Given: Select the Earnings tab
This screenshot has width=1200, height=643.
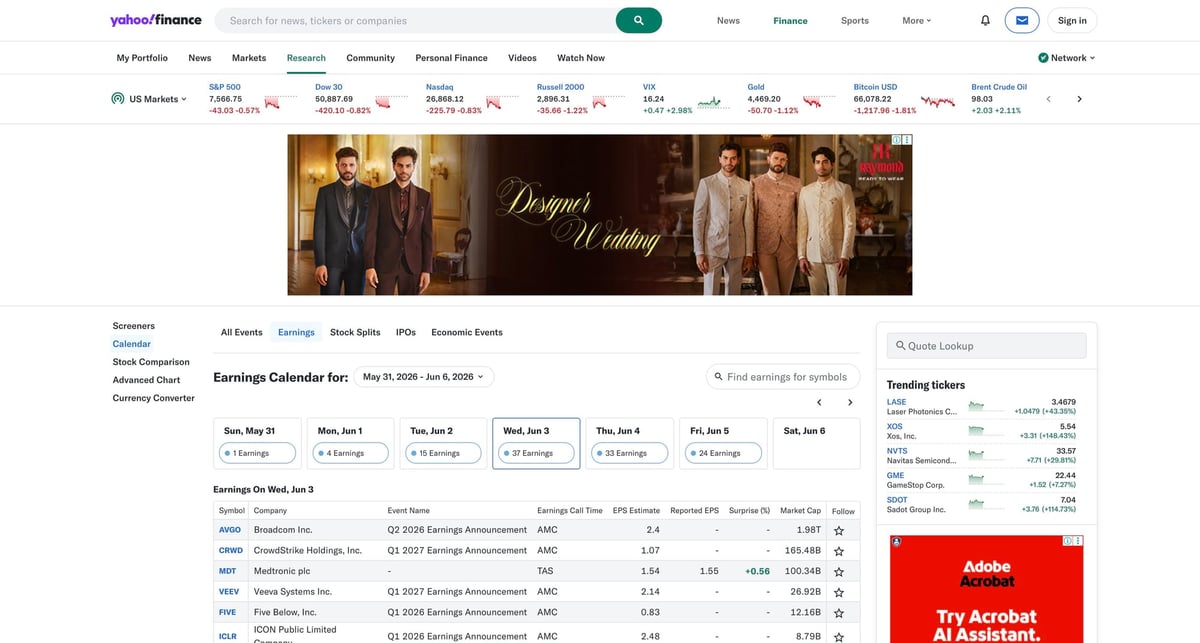Looking at the screenshot, I should [296, 332].
